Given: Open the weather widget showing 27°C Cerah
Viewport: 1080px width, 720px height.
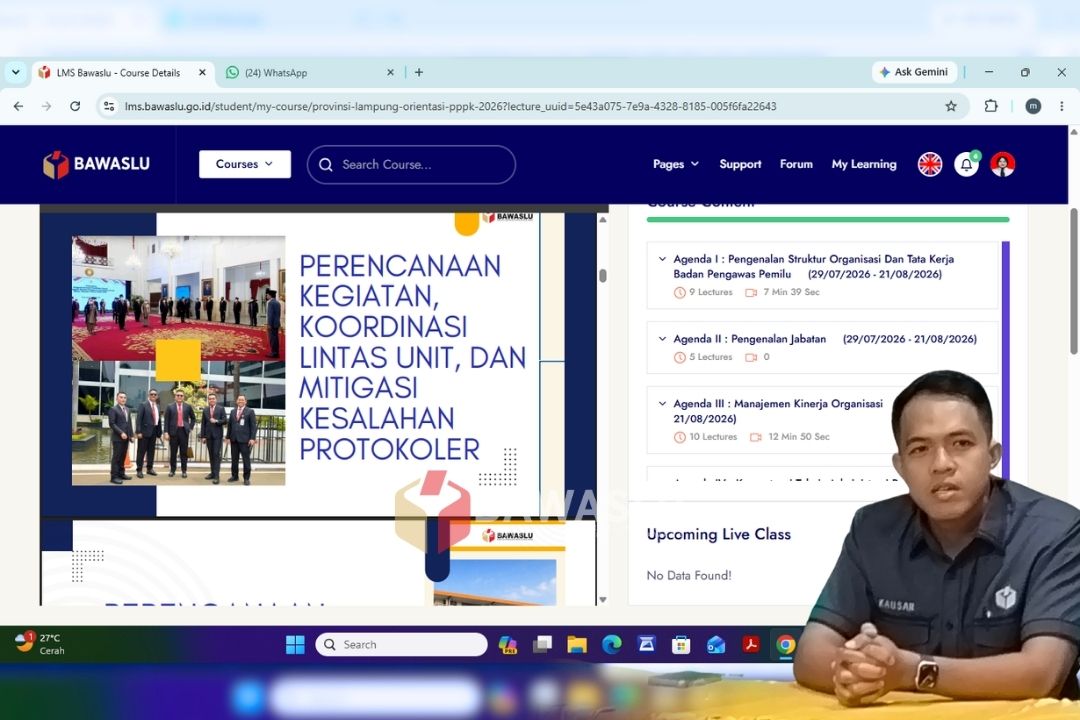Looking at the screenshot, I should coord(40,644).
